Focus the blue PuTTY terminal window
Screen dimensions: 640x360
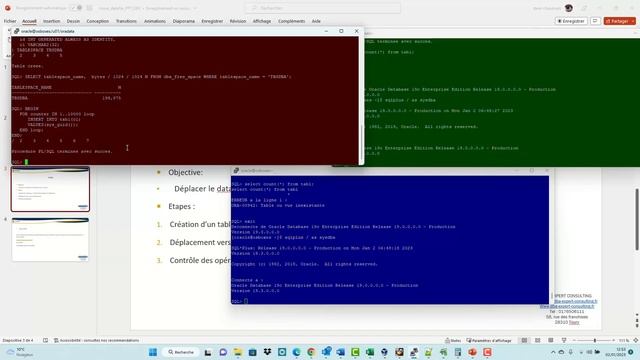point(390,240)
